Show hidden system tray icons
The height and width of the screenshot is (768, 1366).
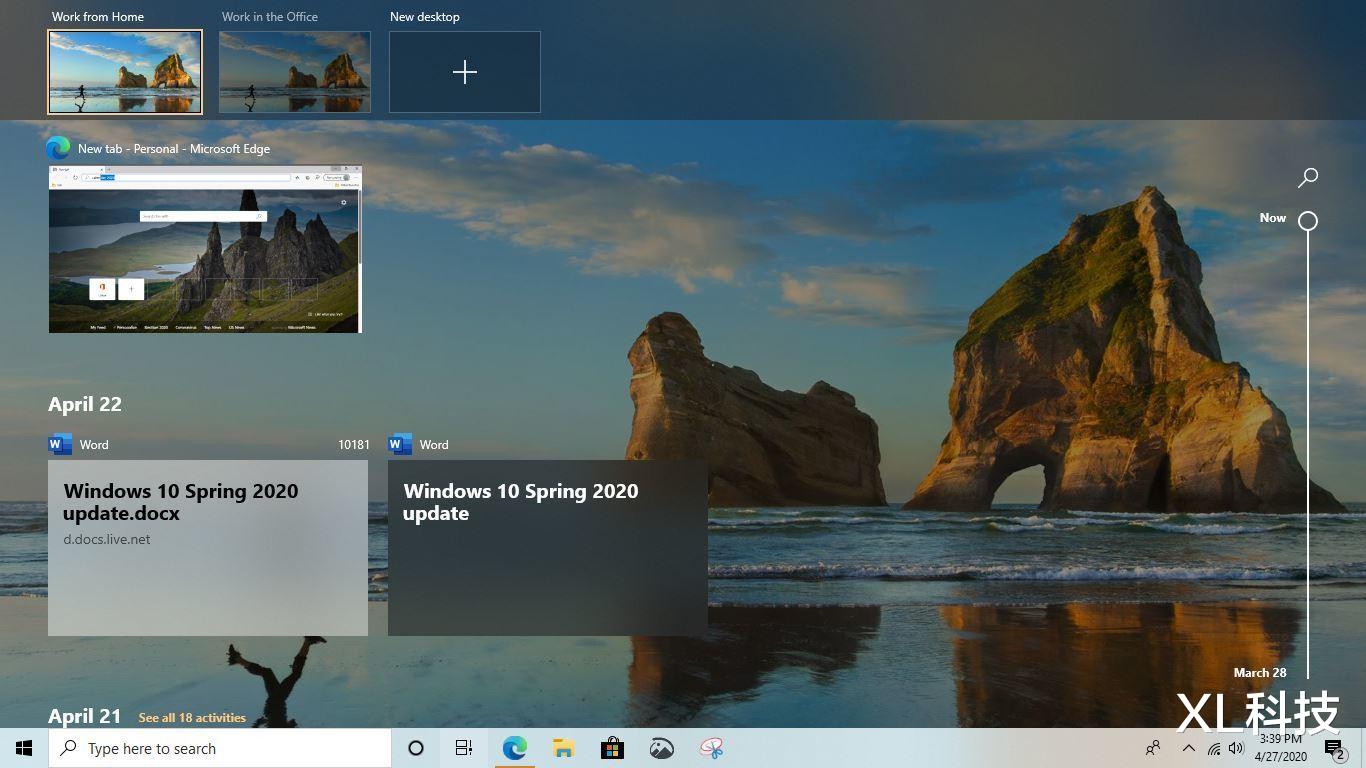[x=1189, y=748]
